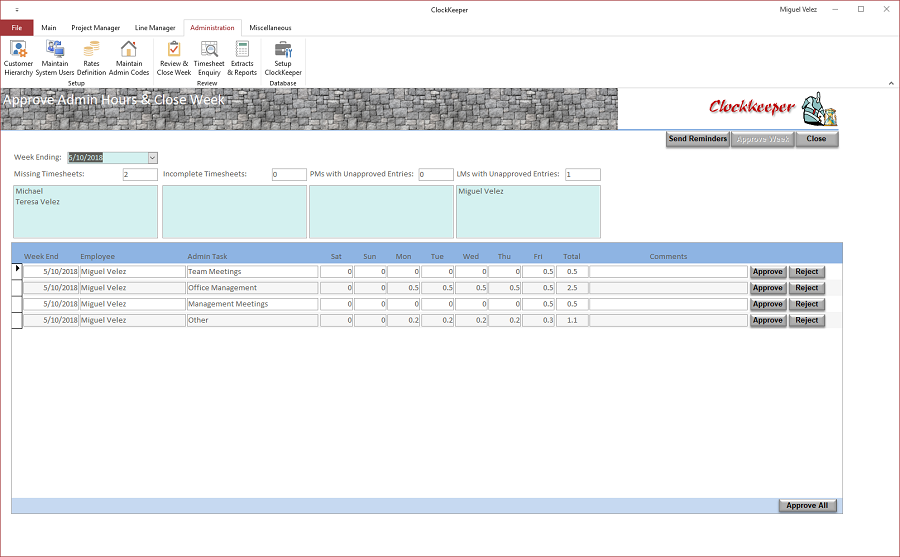This screenshot has width=900, height=557.
Task: Open quick access toolbar customize arrow
Action: tap(17, 10)
